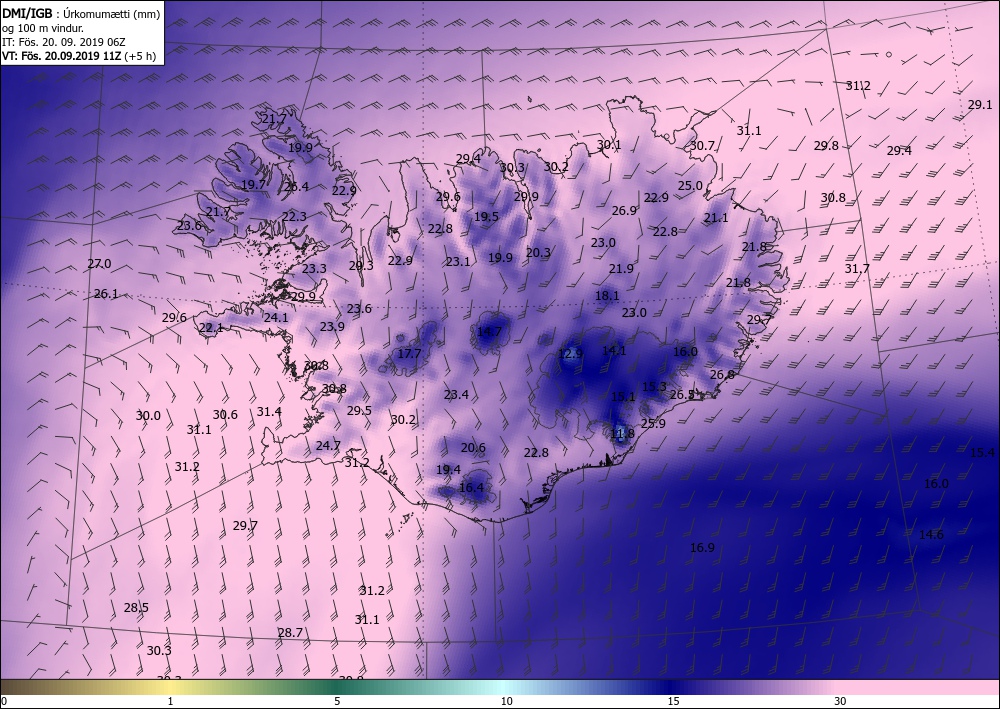Viewport: 1000px width, 709px height.
Task: Click the 22.1 map value
Action: (x=211, y=328)
